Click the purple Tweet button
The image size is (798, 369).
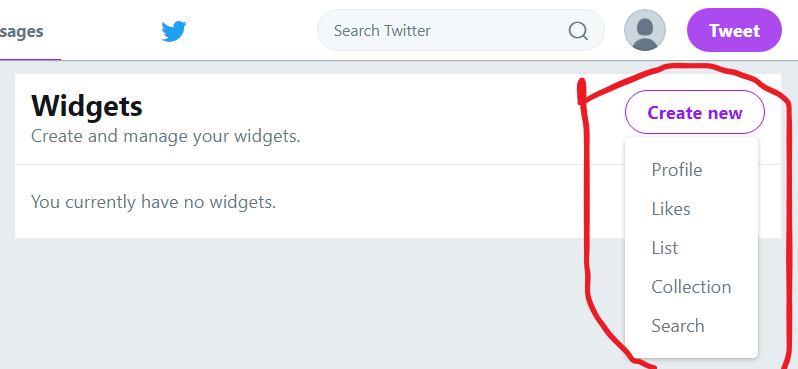734,31
